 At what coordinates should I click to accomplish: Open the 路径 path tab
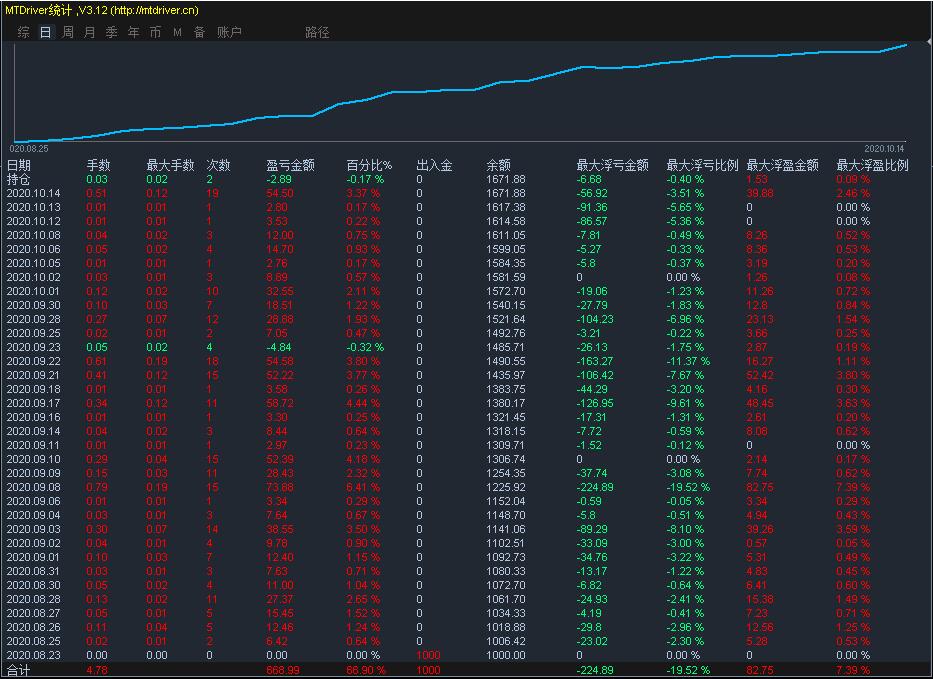317,32
